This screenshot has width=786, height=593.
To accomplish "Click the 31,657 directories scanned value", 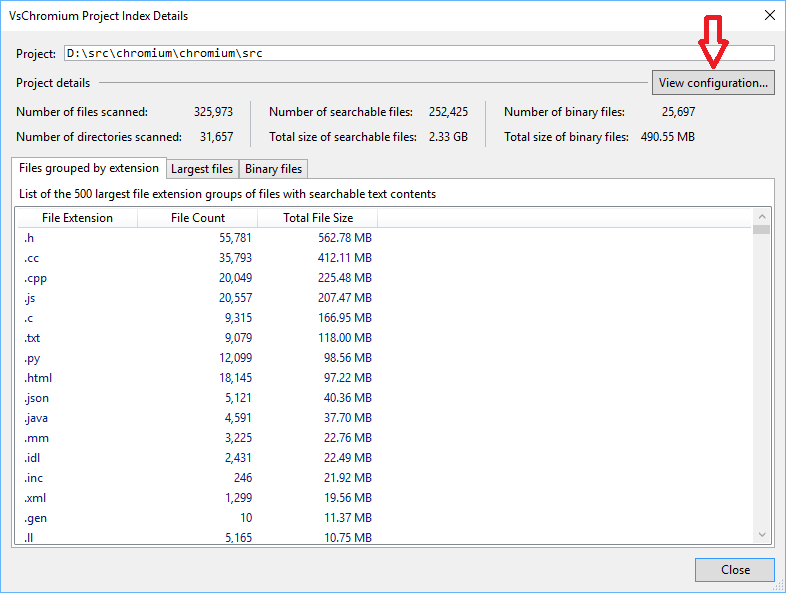I will [x=217, y=137].
